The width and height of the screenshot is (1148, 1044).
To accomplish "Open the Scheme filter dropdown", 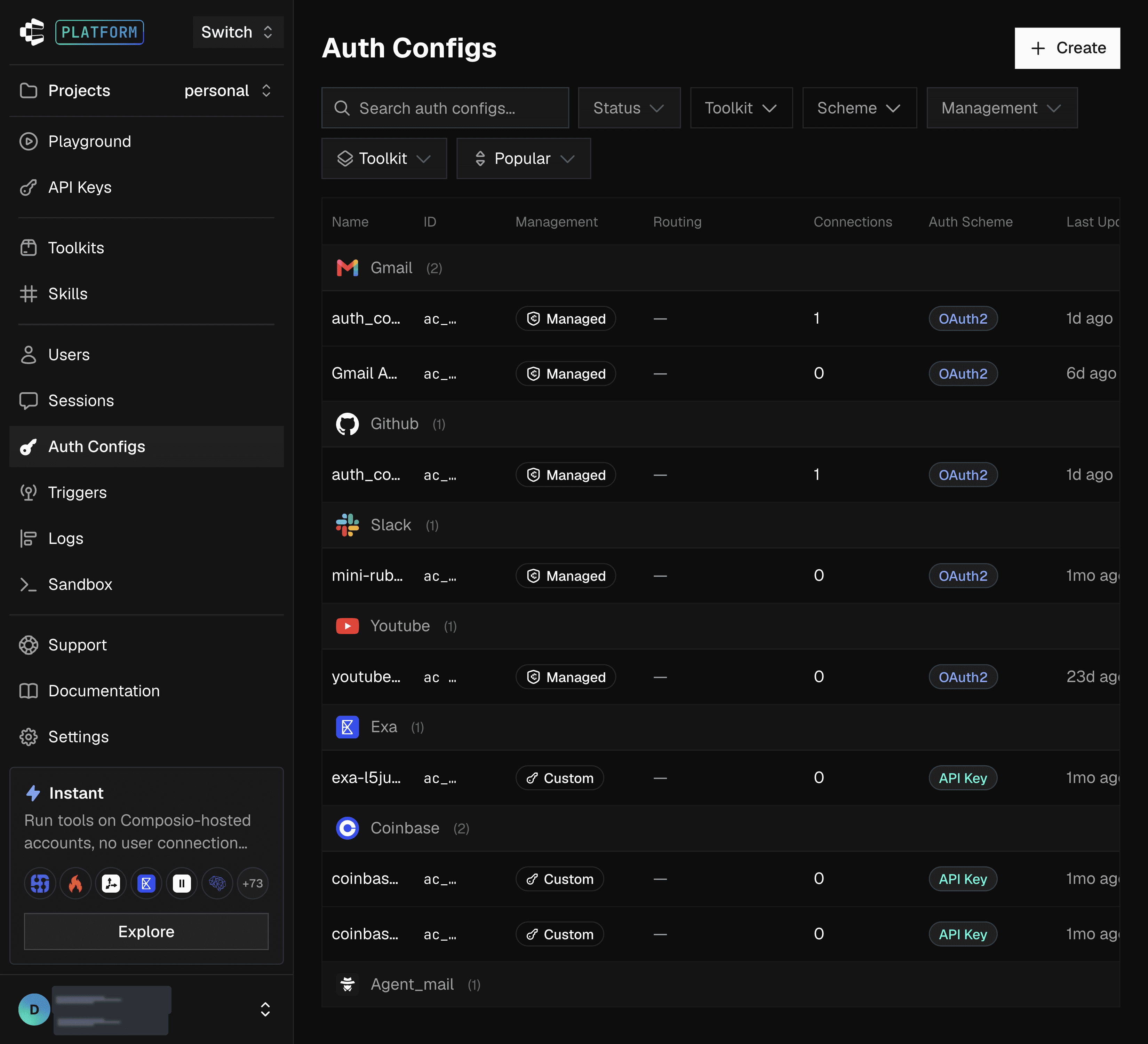I will [860, 108].
